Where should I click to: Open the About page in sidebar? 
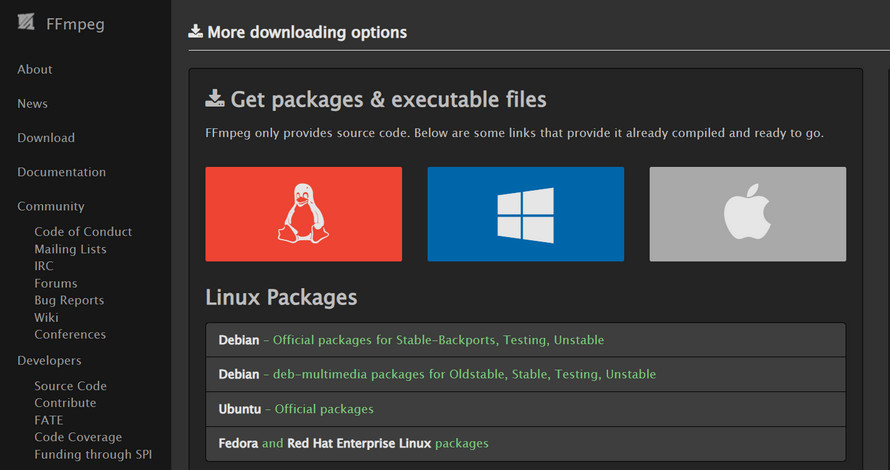[x=35, y=70]
